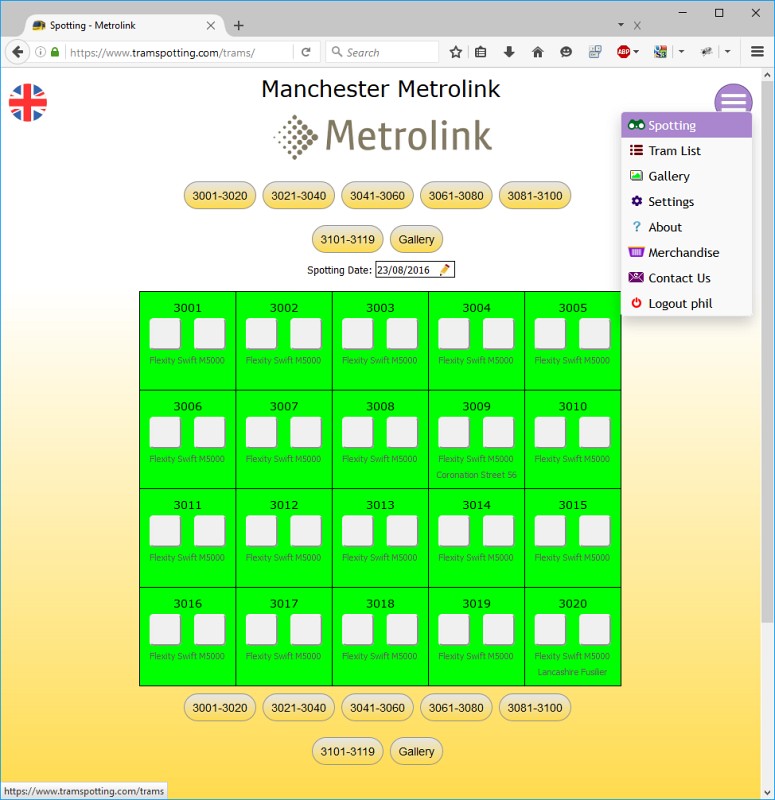The width and height of the screenshot is (775, 800).
Task: Open Firefox main menu icon
Action: click(x=757, y=52)
